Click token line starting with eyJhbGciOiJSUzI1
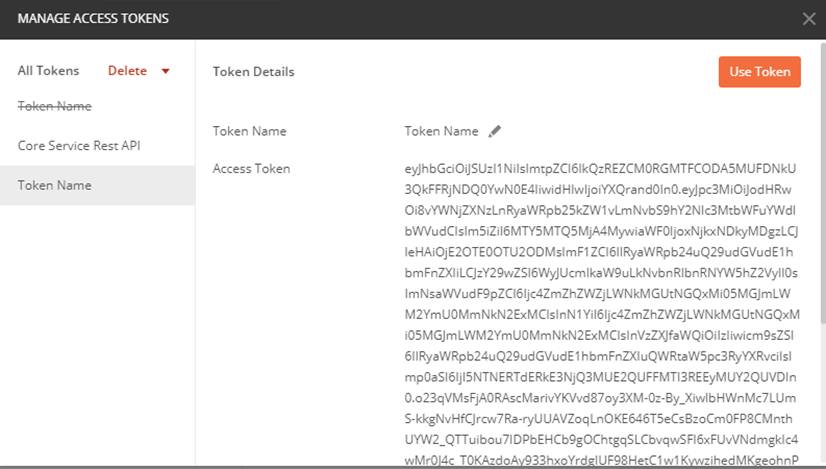The height and width of the screenshot is (469, 826). point(601,169)
